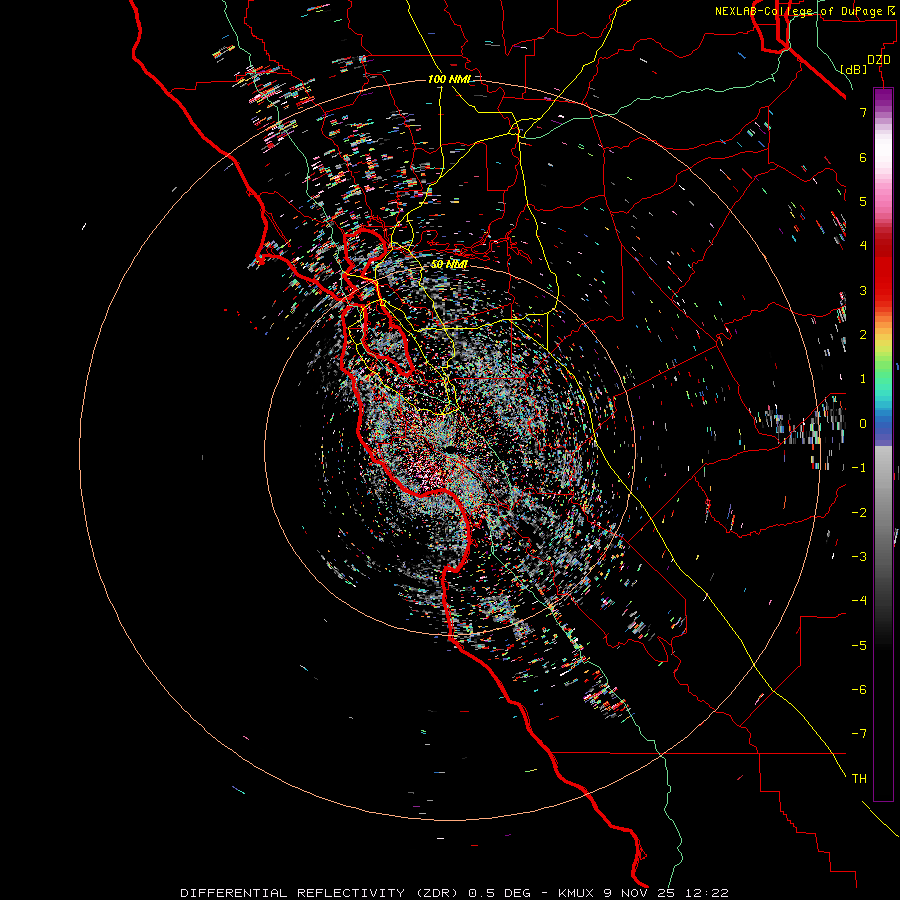Click the minus 4 tick label on color scale
The image size is (900, 900).
click(x=859, y=601)
